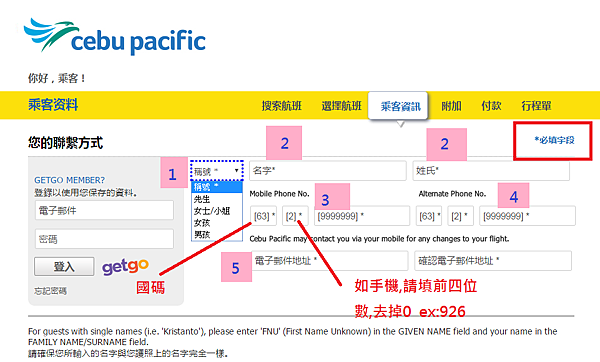Screen dimensions: 600x362
Task: Click the Alternate Phone No. label
Action: coord(452,194)
